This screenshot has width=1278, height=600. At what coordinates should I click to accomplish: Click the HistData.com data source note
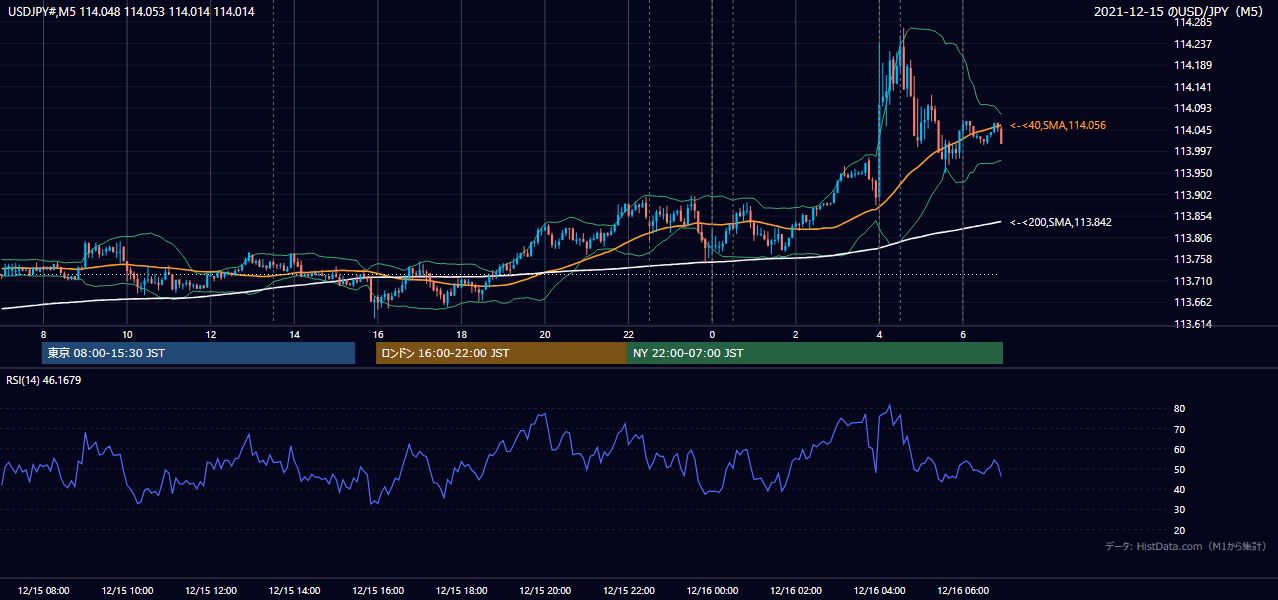pos(1186,546)
